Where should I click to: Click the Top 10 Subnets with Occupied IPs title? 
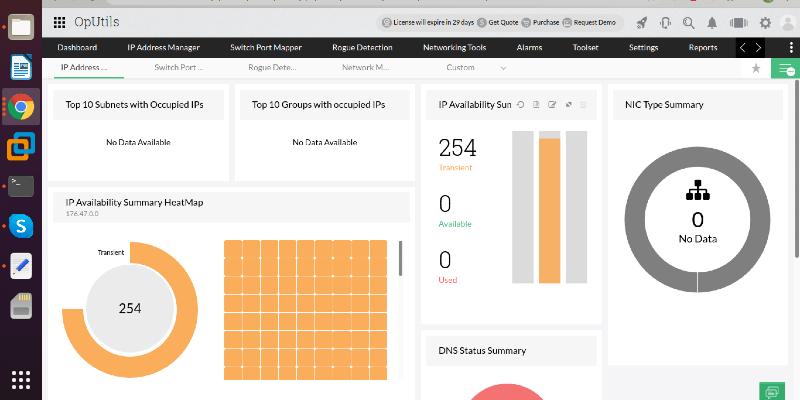pyautogui.click(x=135, y=105)
